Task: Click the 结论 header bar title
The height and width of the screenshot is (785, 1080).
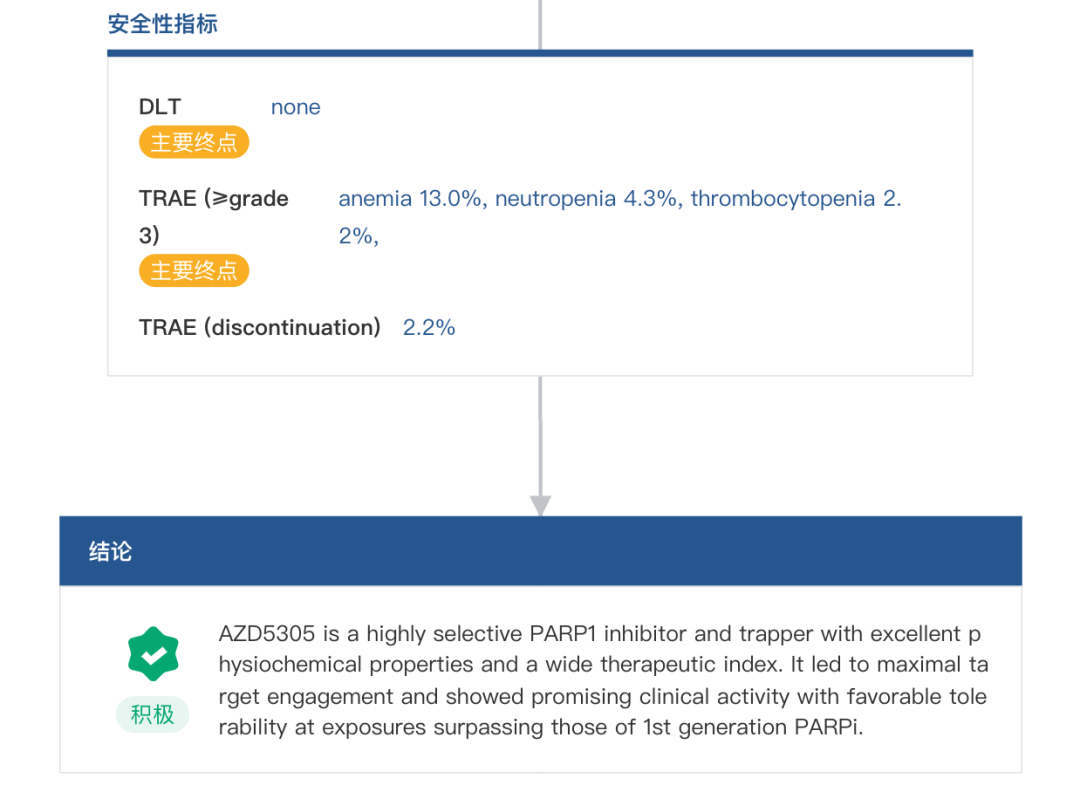Action: pos(110,551)
